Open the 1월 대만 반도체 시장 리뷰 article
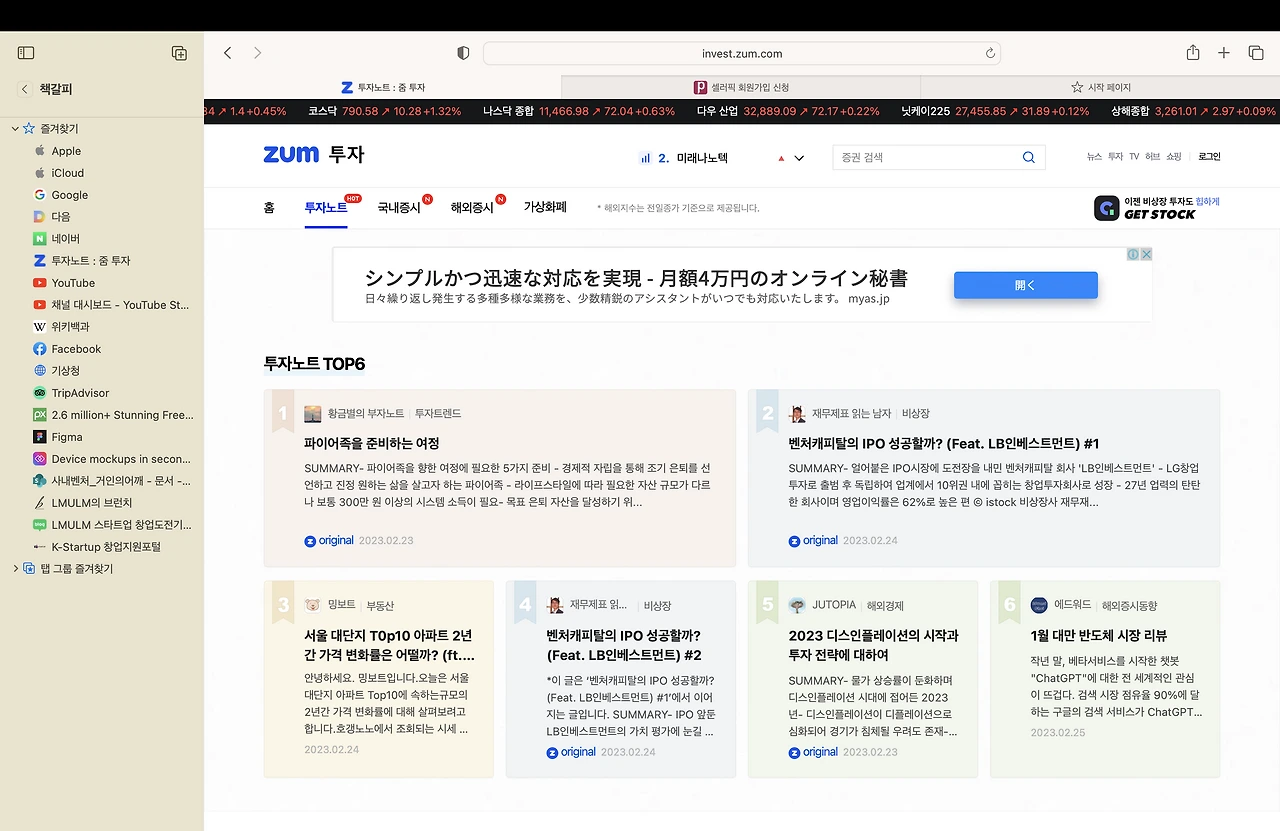Image resolution: width=1280 pixels, height=831 pixels. click(1098, 635)
